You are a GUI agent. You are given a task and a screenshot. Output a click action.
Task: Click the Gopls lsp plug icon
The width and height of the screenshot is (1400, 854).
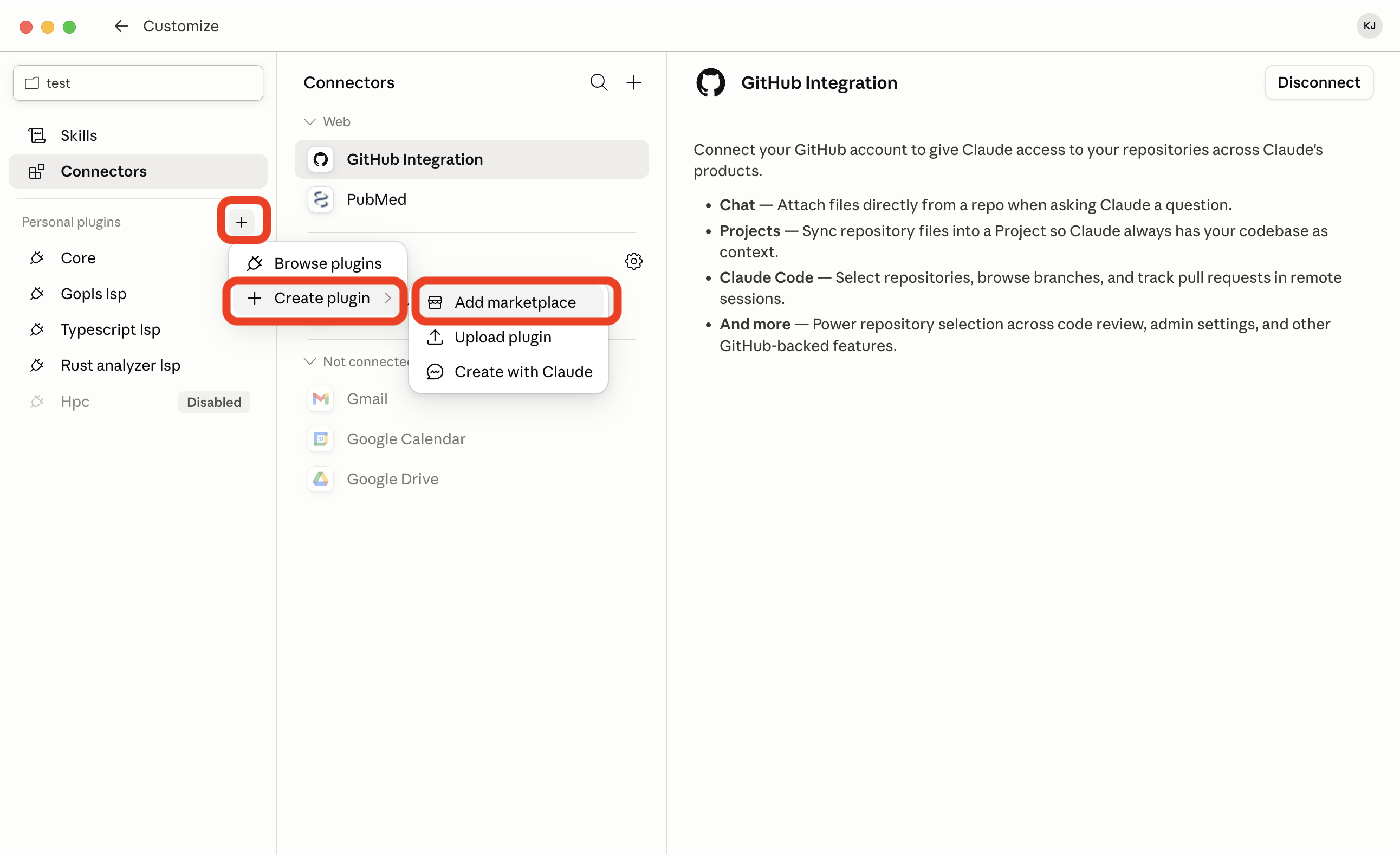(37, 294)
